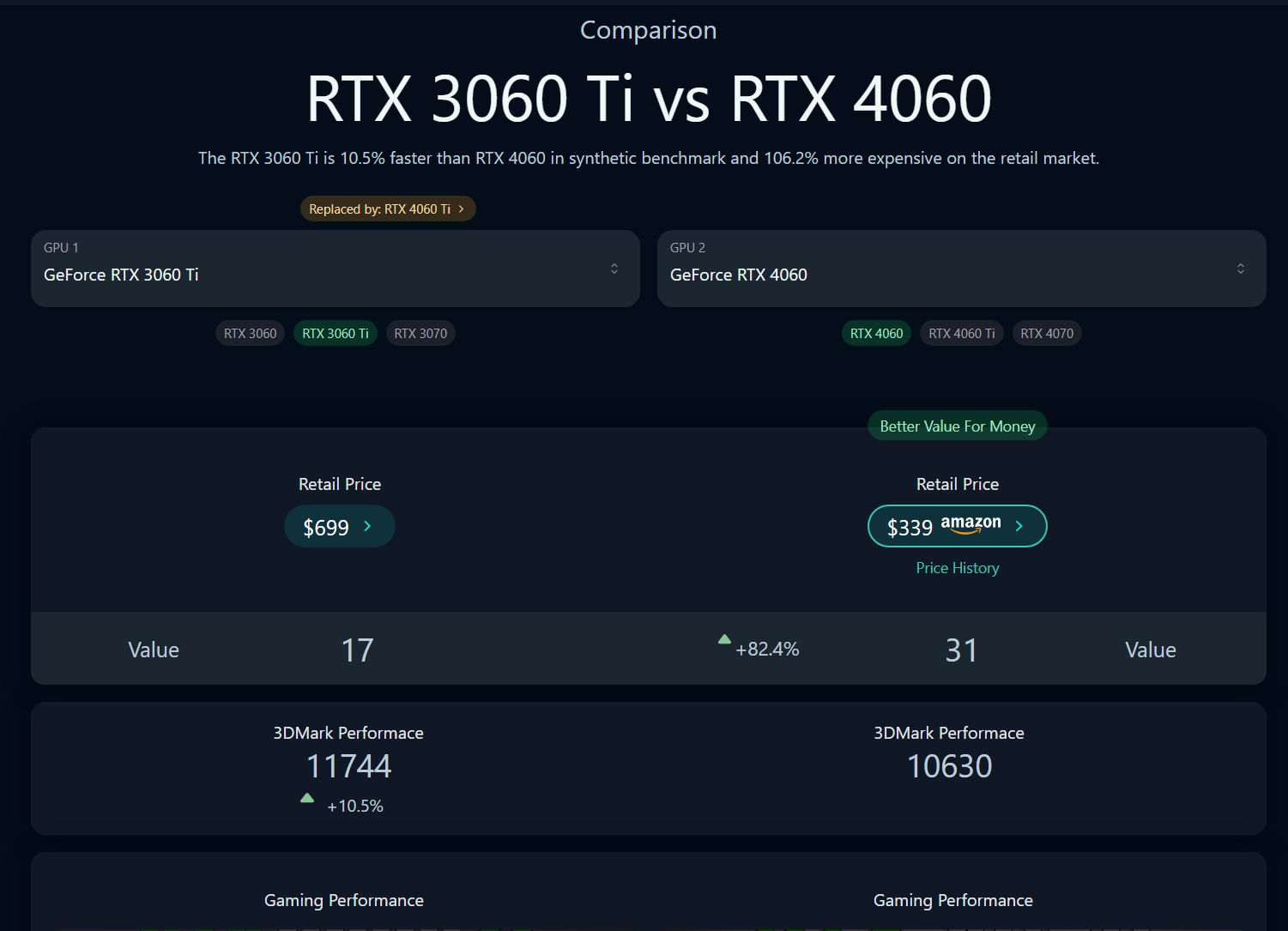Switch GPU 2 to RTX 4070
1288x931 pixels.
click(x=1047, y=334)
